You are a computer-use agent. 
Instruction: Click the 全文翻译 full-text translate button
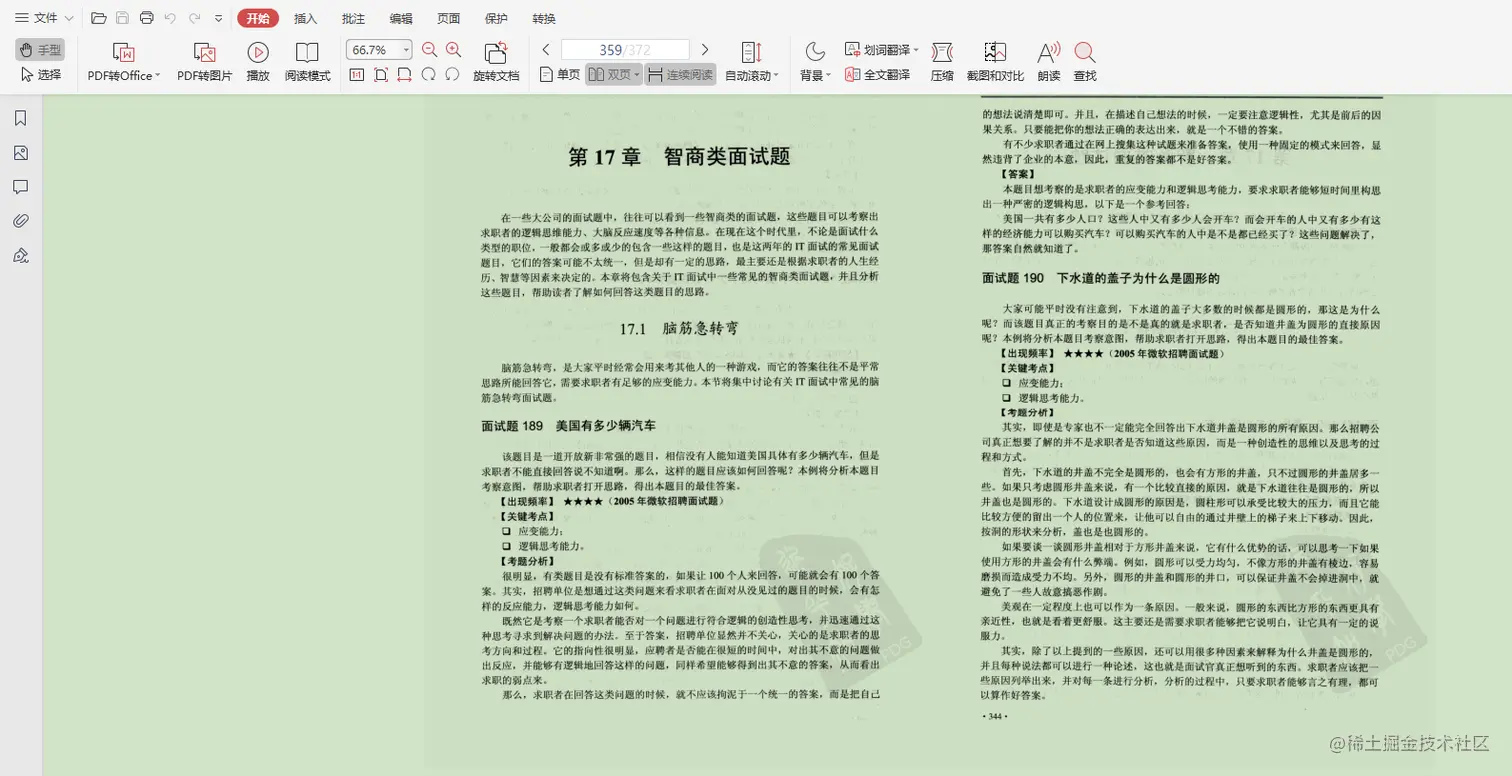[884, 74]
